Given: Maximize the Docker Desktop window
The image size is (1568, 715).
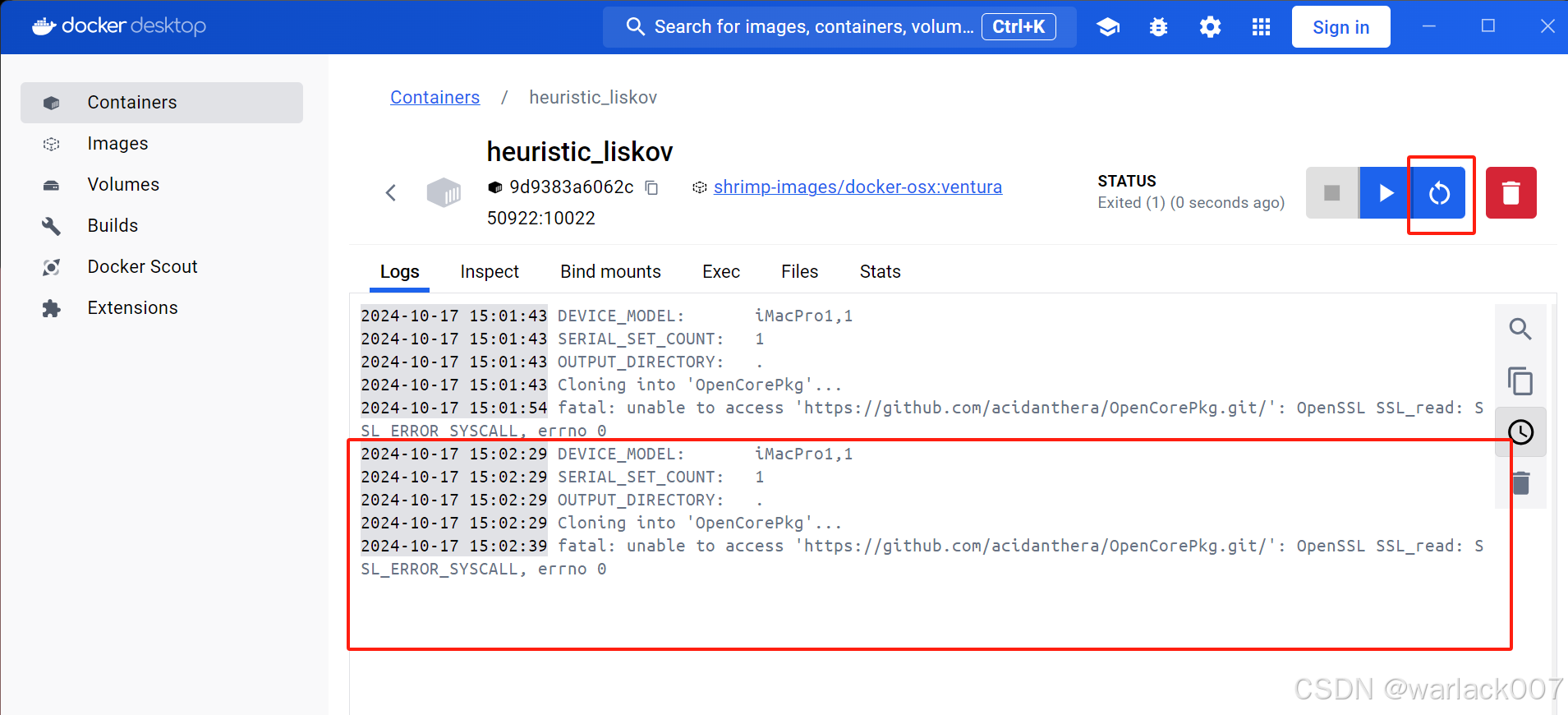Looking at the screenshot, I should pos(1488,26).
